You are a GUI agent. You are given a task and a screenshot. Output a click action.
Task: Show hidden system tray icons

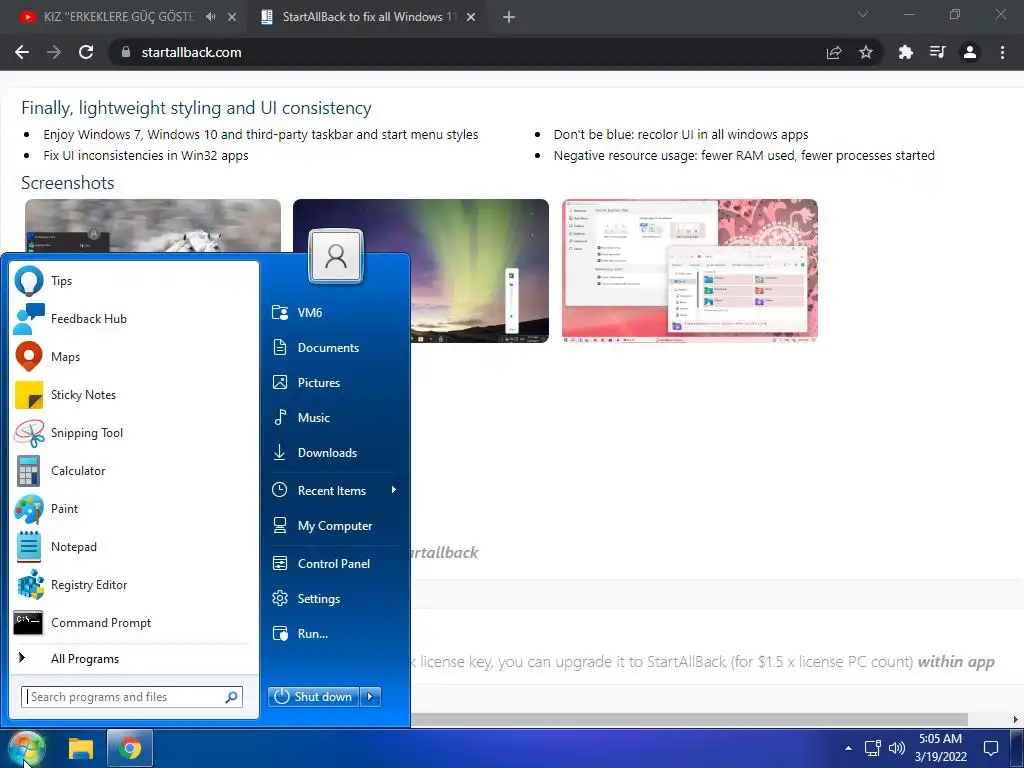pos(848,748)
